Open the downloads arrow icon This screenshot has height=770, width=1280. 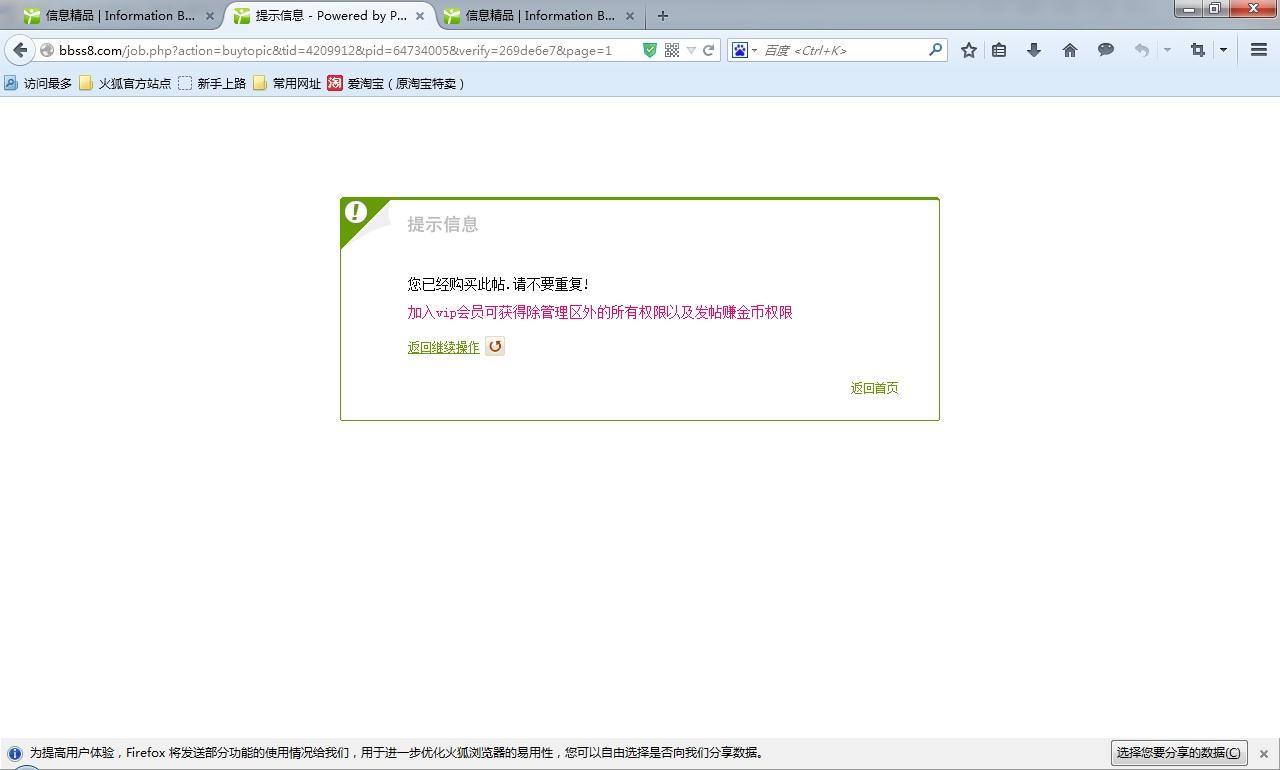(1034, 50)
